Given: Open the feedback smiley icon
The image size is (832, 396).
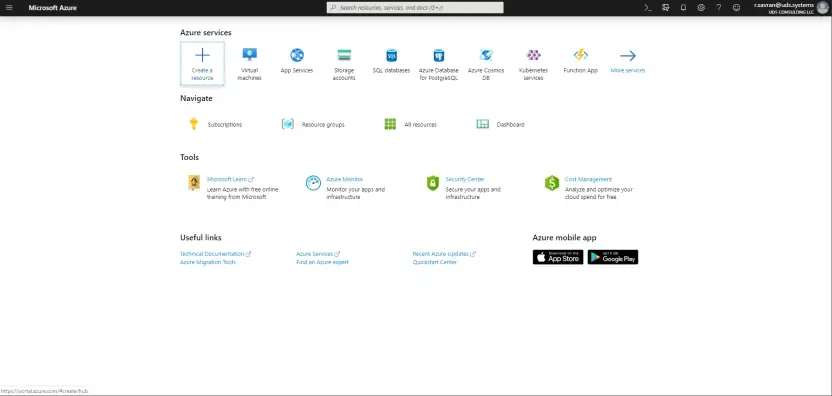Looking at the screenshot, I should (x=736, y=8).
